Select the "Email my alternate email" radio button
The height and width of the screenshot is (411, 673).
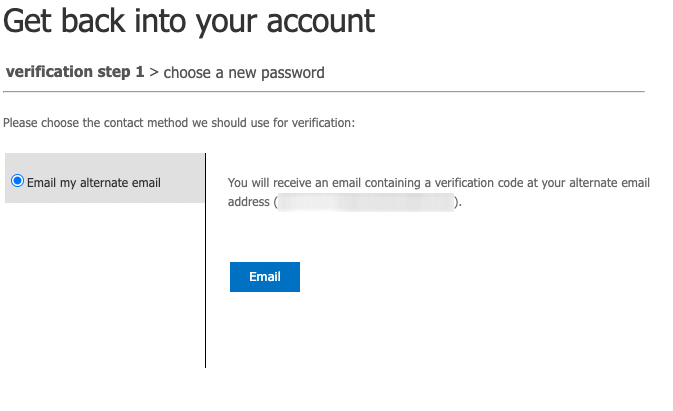coord(17,181)
